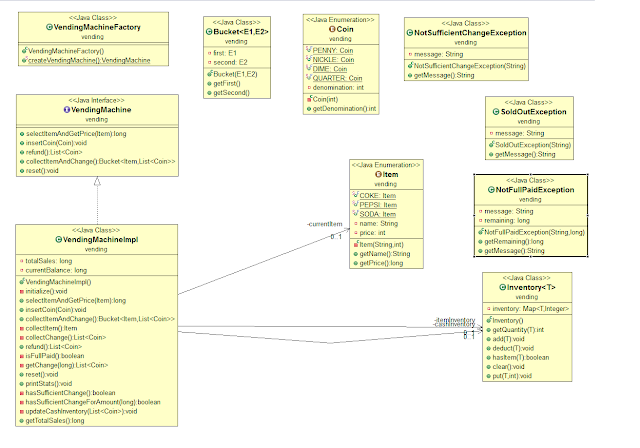Select the price: int field in Item
The width and height of the screenshot is (640, 448).
coord(372,233)
